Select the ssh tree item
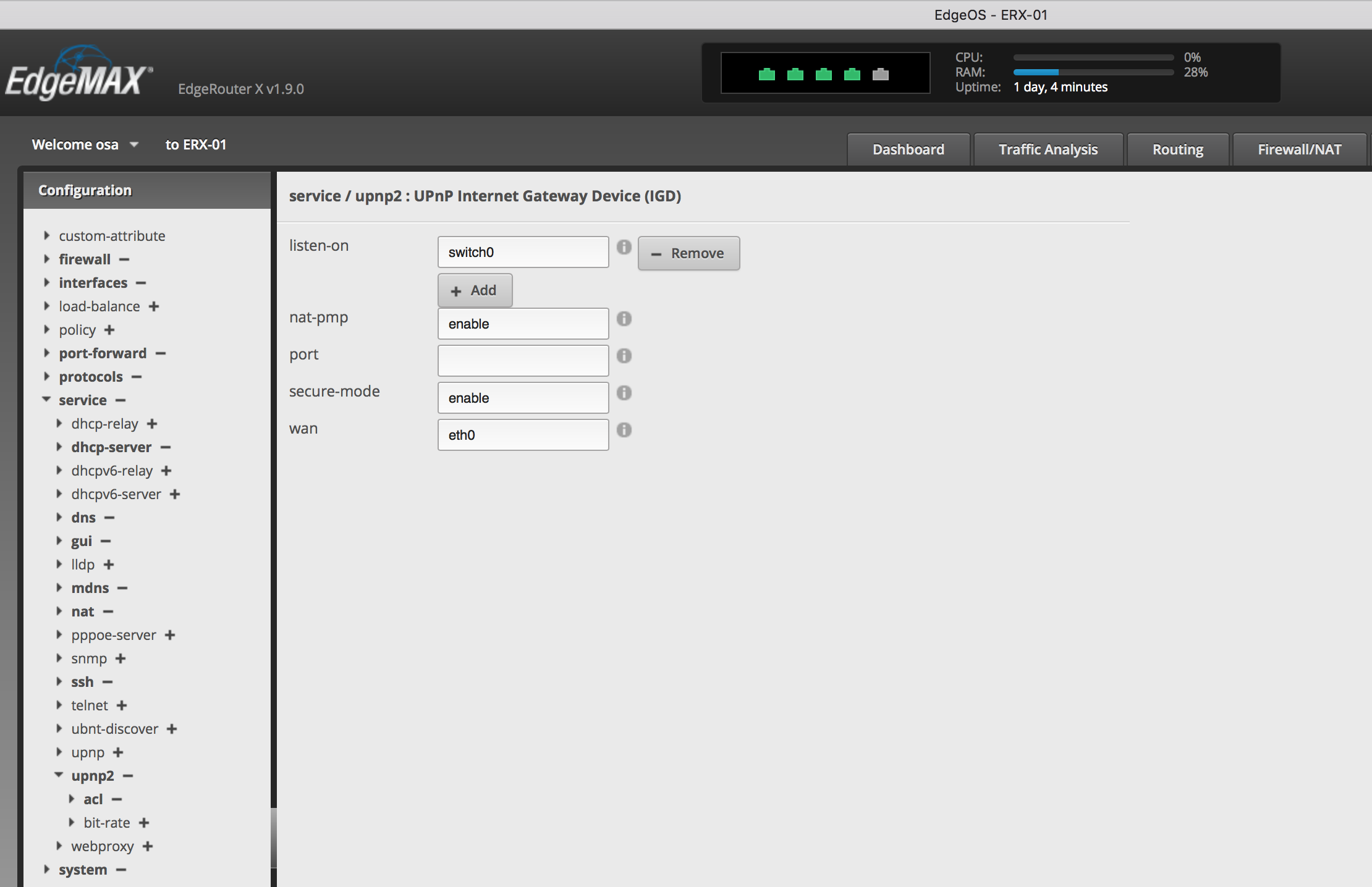1372x887 pixels. 82,682
